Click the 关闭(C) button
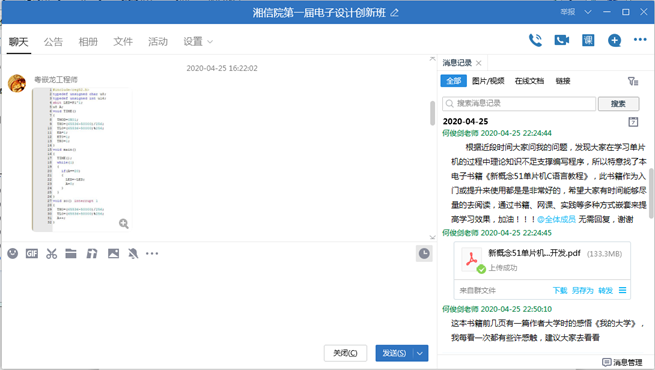The width and height of the screenshot is (655, 370). (345, 353)
